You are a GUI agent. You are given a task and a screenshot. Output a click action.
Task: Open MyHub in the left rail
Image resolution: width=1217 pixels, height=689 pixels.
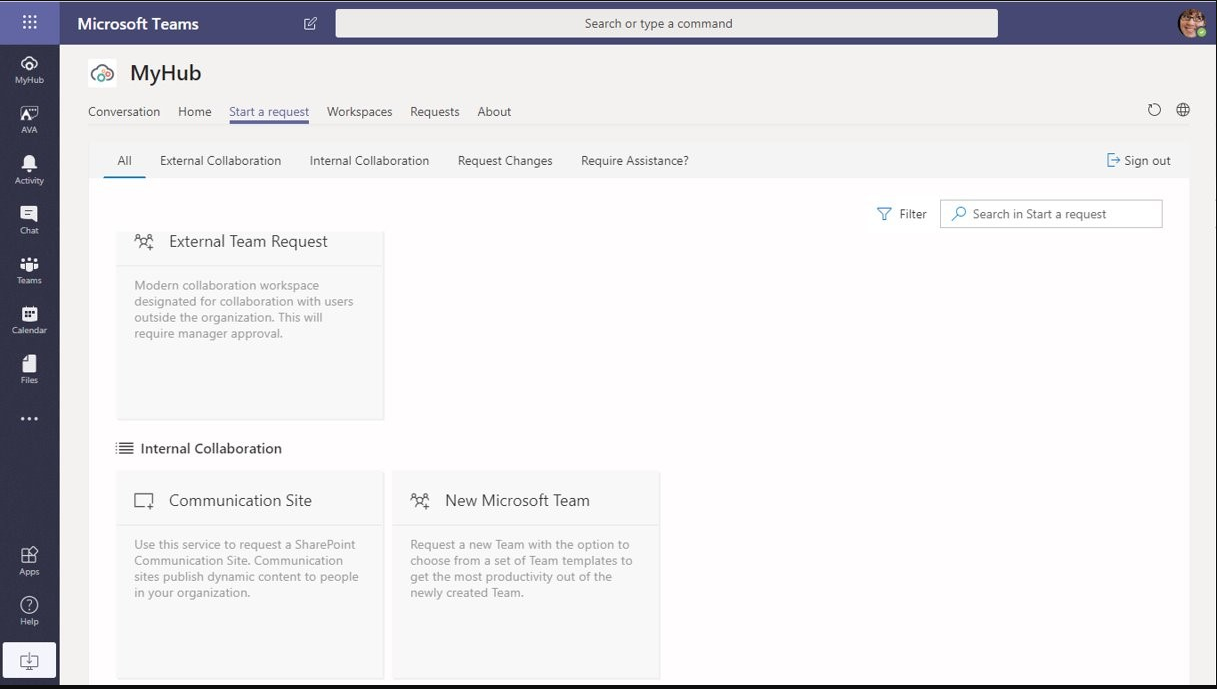pyautogui.click(x=29, y=69)
